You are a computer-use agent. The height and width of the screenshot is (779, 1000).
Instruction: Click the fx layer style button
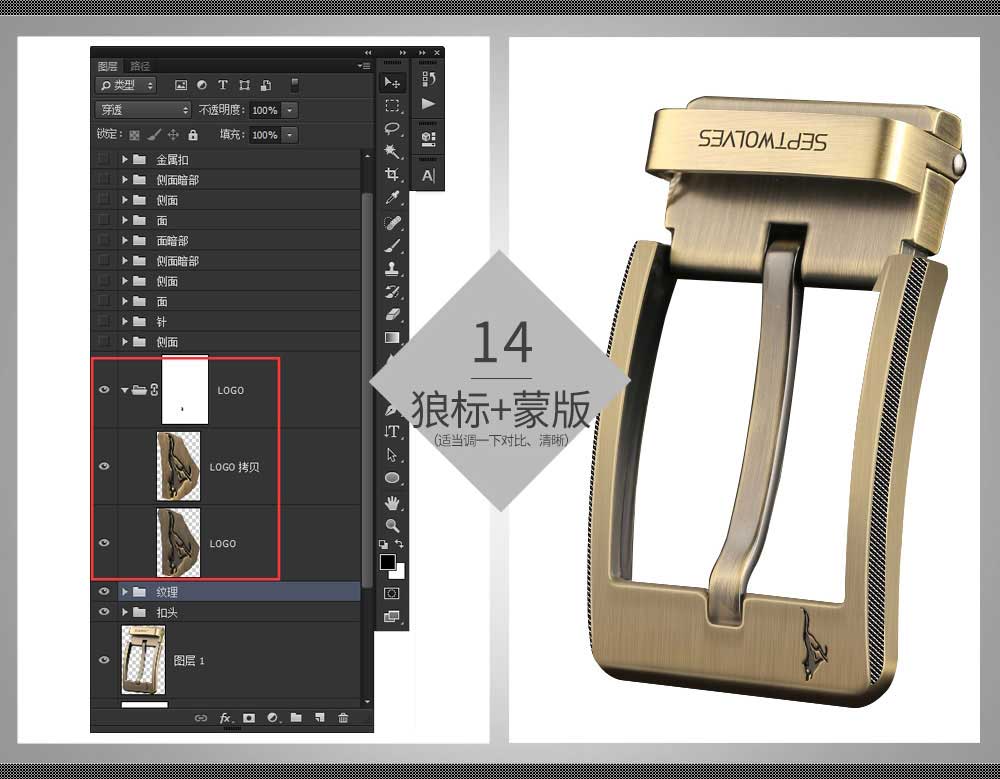[x=224, y=718]
